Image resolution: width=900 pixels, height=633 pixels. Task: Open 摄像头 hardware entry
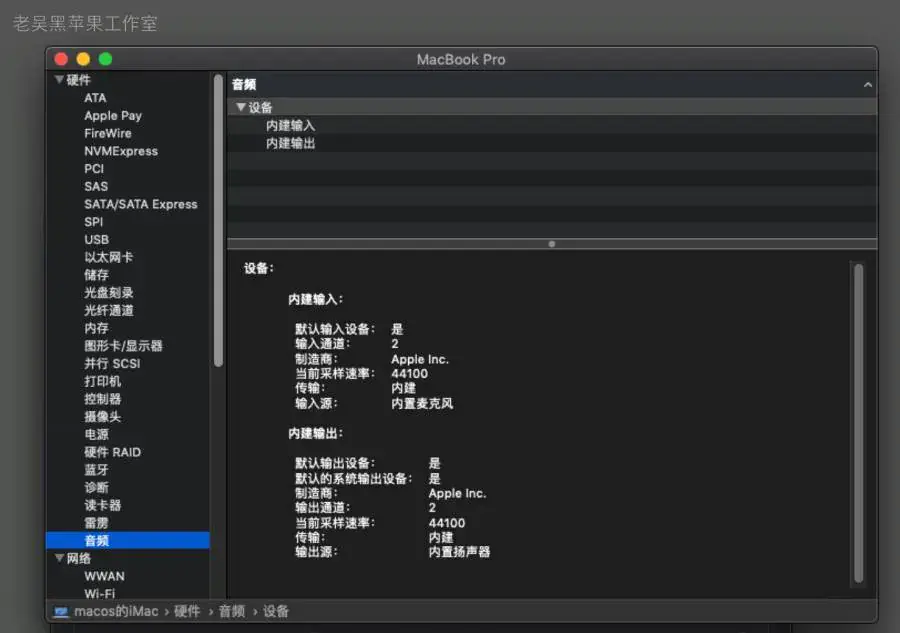click(x=103, y=417)
